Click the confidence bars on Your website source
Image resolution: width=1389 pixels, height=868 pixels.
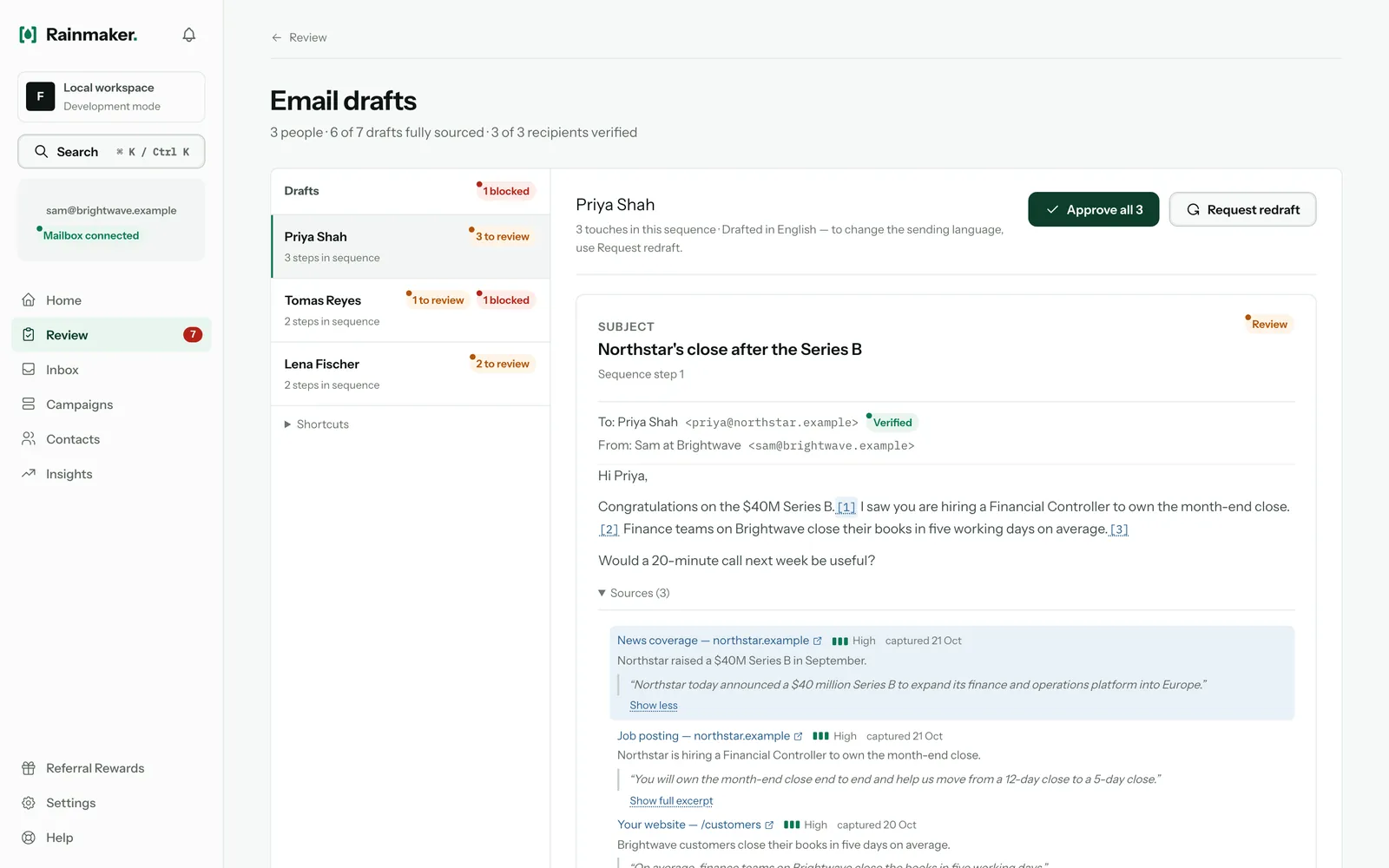click(x=791, y=825)
